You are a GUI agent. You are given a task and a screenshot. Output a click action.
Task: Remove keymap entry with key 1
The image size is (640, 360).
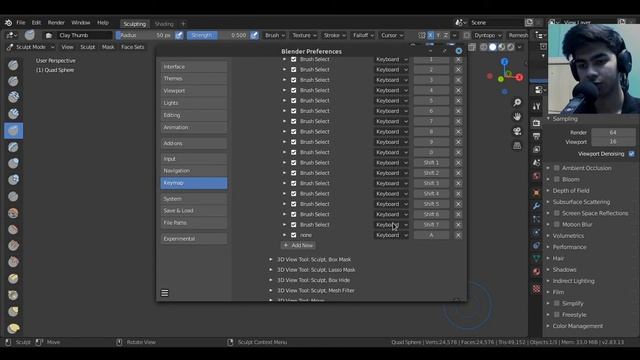(x=458, y=59)
